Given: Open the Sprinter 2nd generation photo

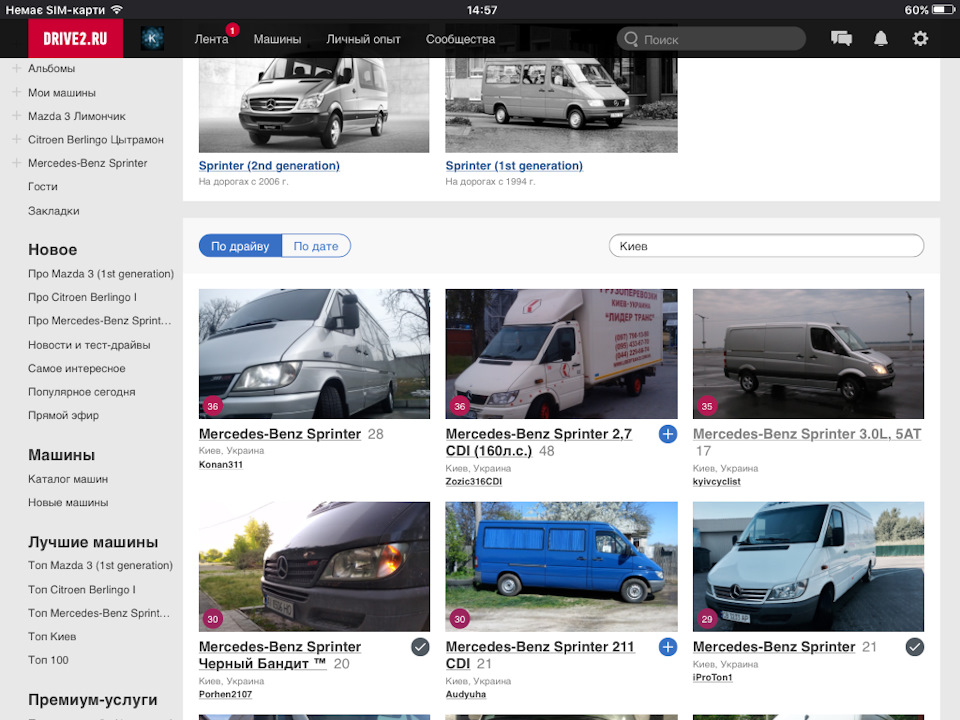Looking at the screenshot, I should pos(314,105).
